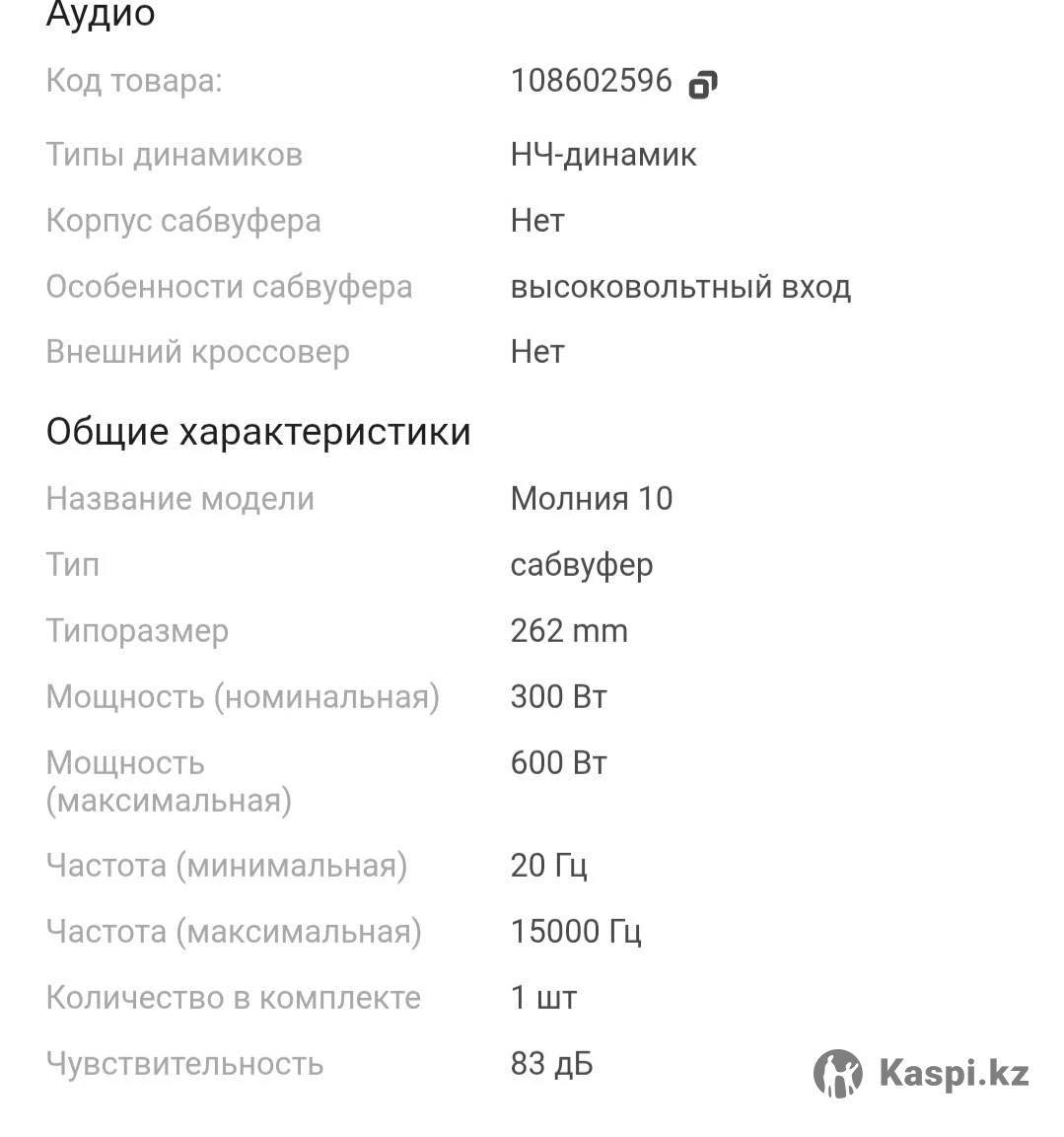The width and height of the screenshot is (1064, 1137).
Task: Tap the сабвуфер type value
Action: (582, 565)
